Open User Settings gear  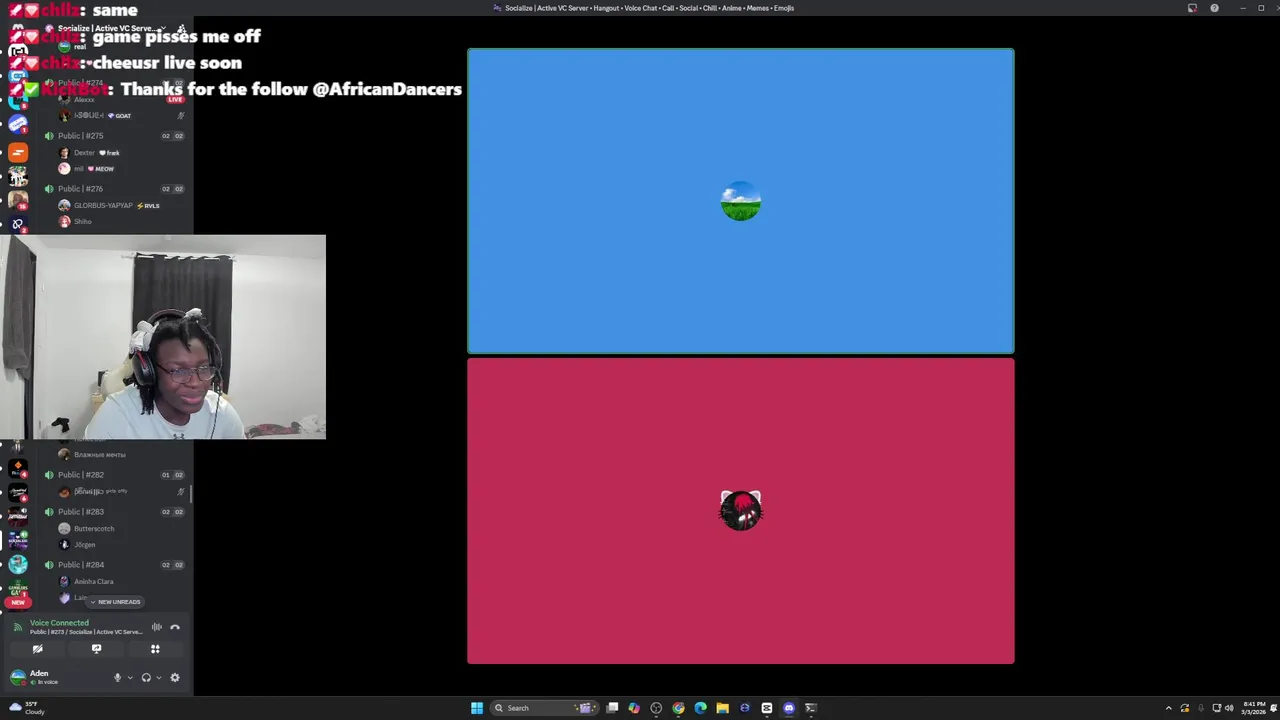click(x=175, y=677)
